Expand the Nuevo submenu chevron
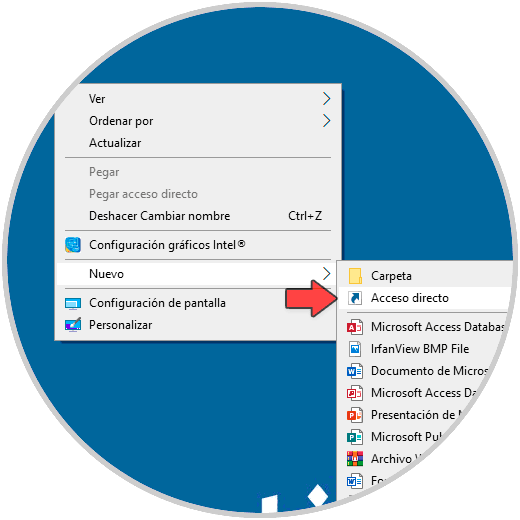The height and width of the screenshot is (520, 520). point(327,274)
